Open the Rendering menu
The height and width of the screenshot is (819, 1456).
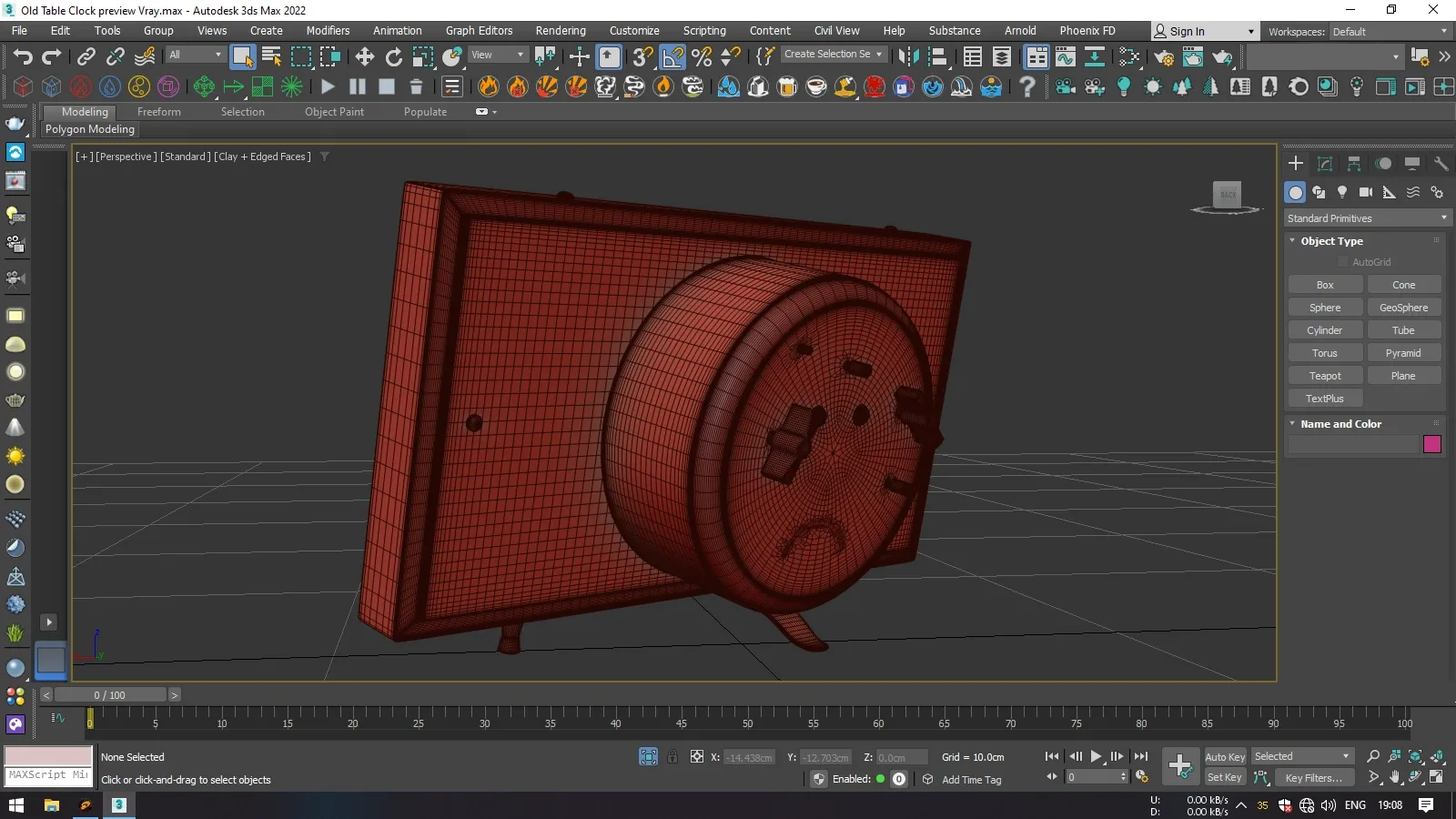pyautogui.click(x=560, y=31)
